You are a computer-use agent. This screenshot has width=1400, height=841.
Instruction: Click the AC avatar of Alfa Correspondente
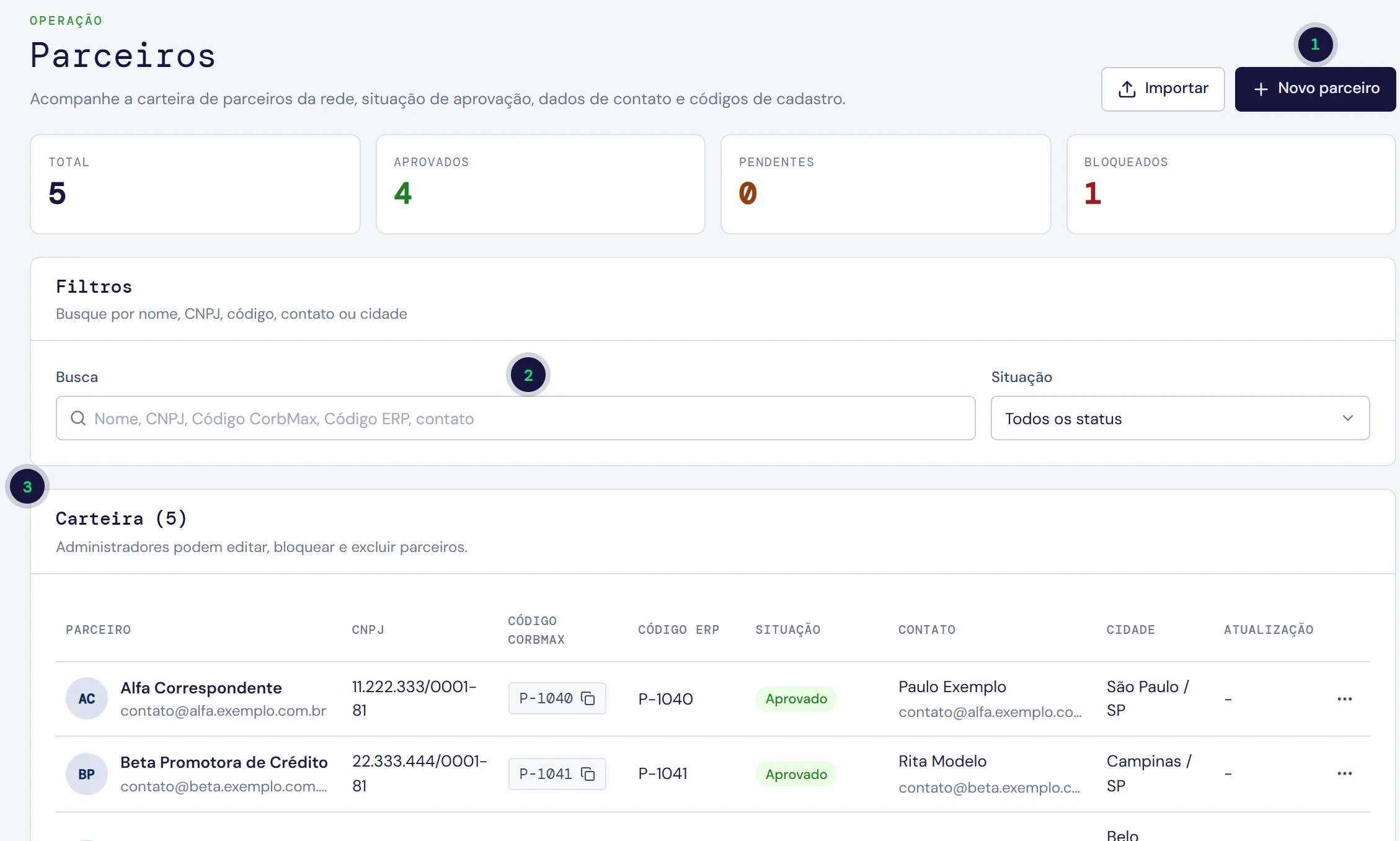pyautogui.click(x=87, y=698)
